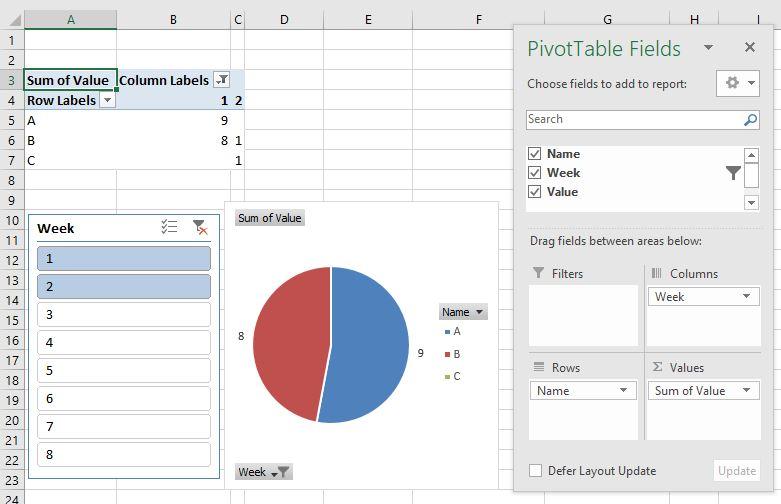The height and width of the screenshot is (504, 781).
Task: Open the Tools gear layout menu
Action: (738, 83)
